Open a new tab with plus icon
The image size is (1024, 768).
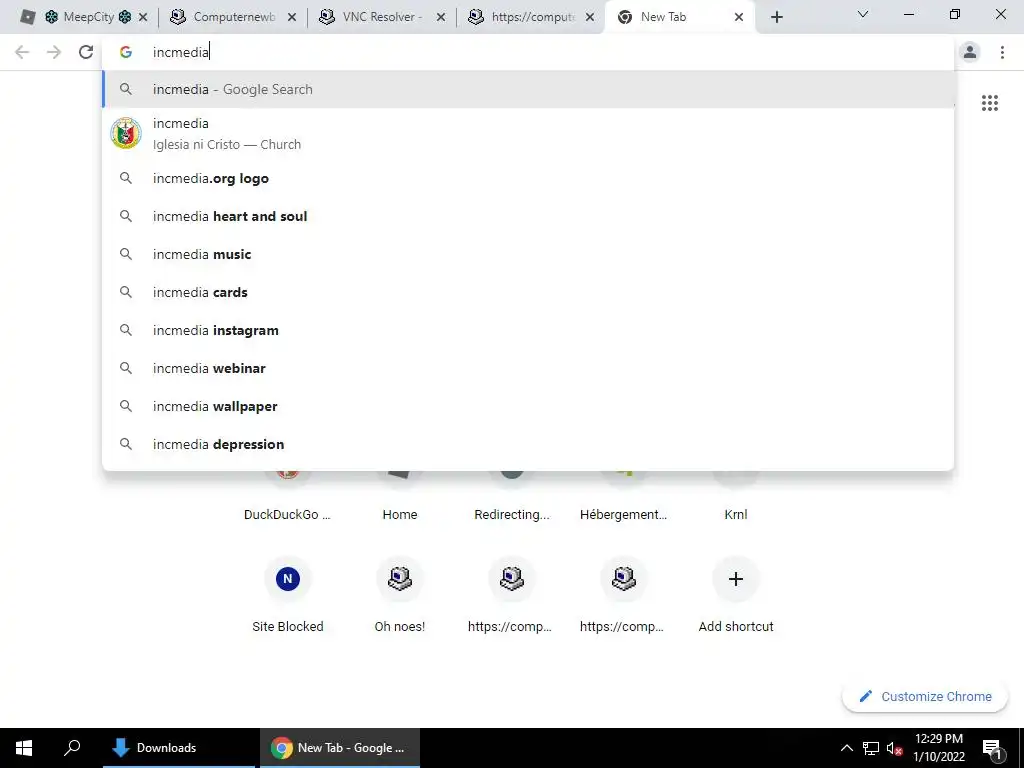pos(776,17)
